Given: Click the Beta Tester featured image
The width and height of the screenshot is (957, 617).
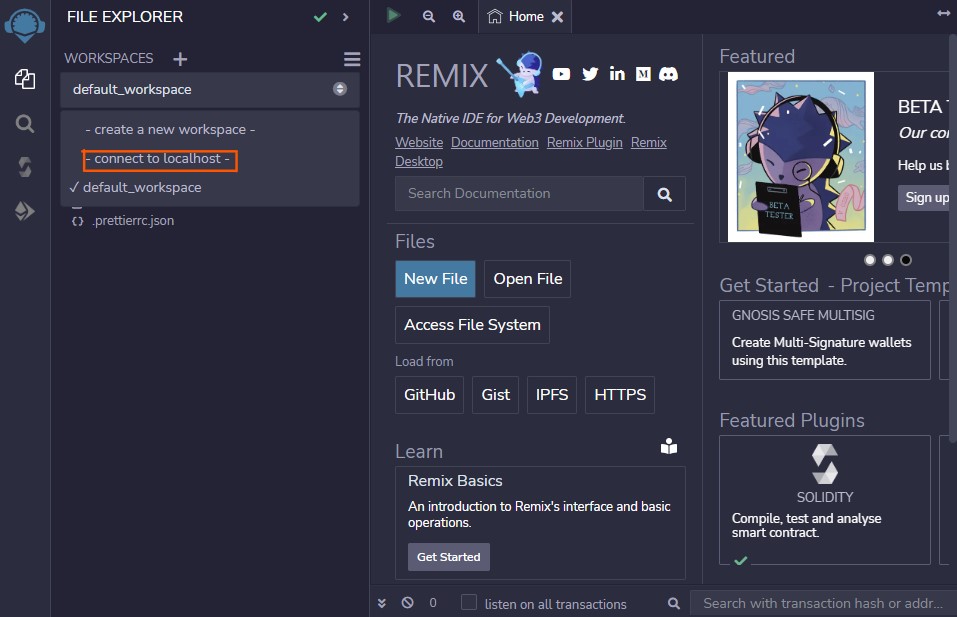Looking at the screenshot, I should (801, 157).
